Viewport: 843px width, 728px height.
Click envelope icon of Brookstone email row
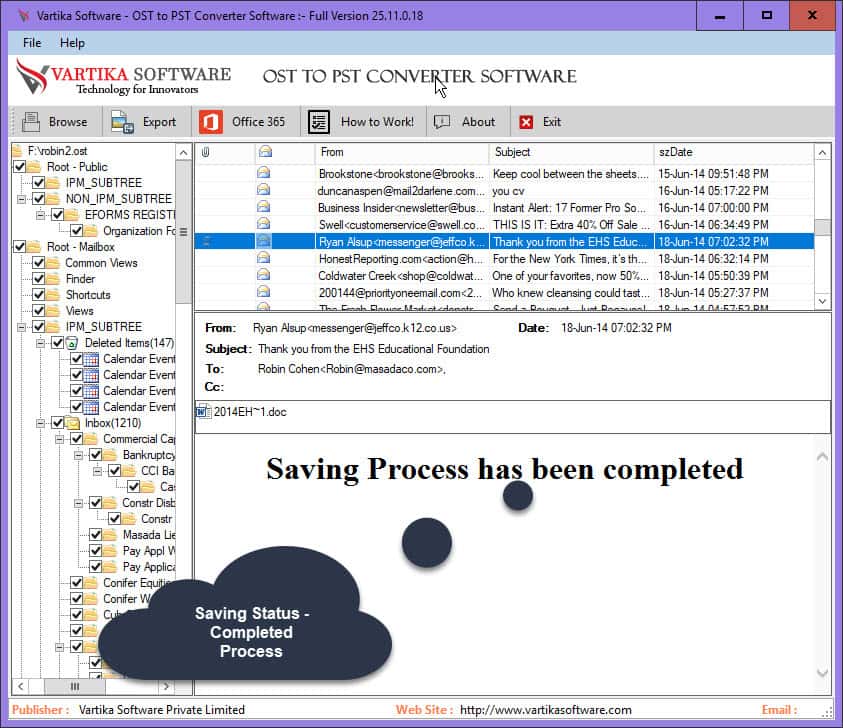pyautogui.click(x=263, y=173)
